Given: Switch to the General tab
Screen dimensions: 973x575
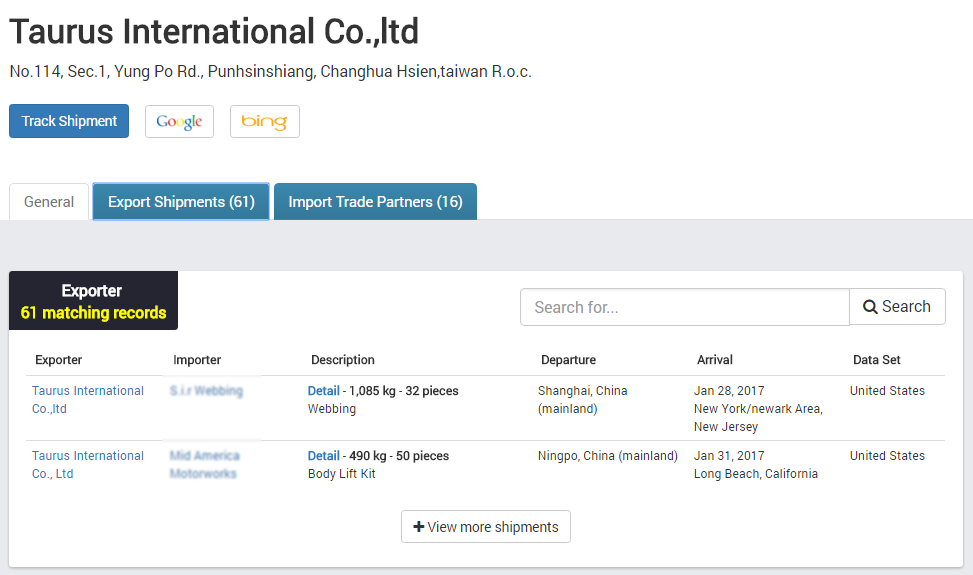Looking at the screenshot, I should (x=49, y=202).
